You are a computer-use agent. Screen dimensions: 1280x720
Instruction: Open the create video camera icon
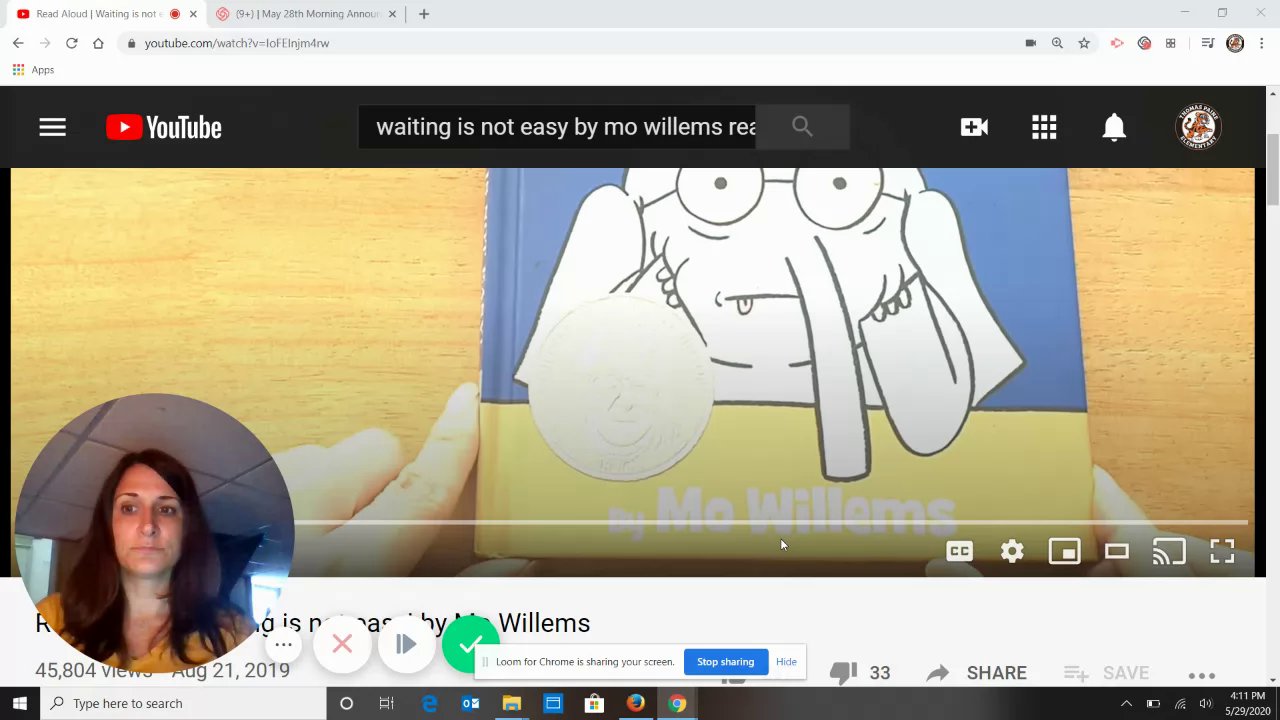coord(974,127)
